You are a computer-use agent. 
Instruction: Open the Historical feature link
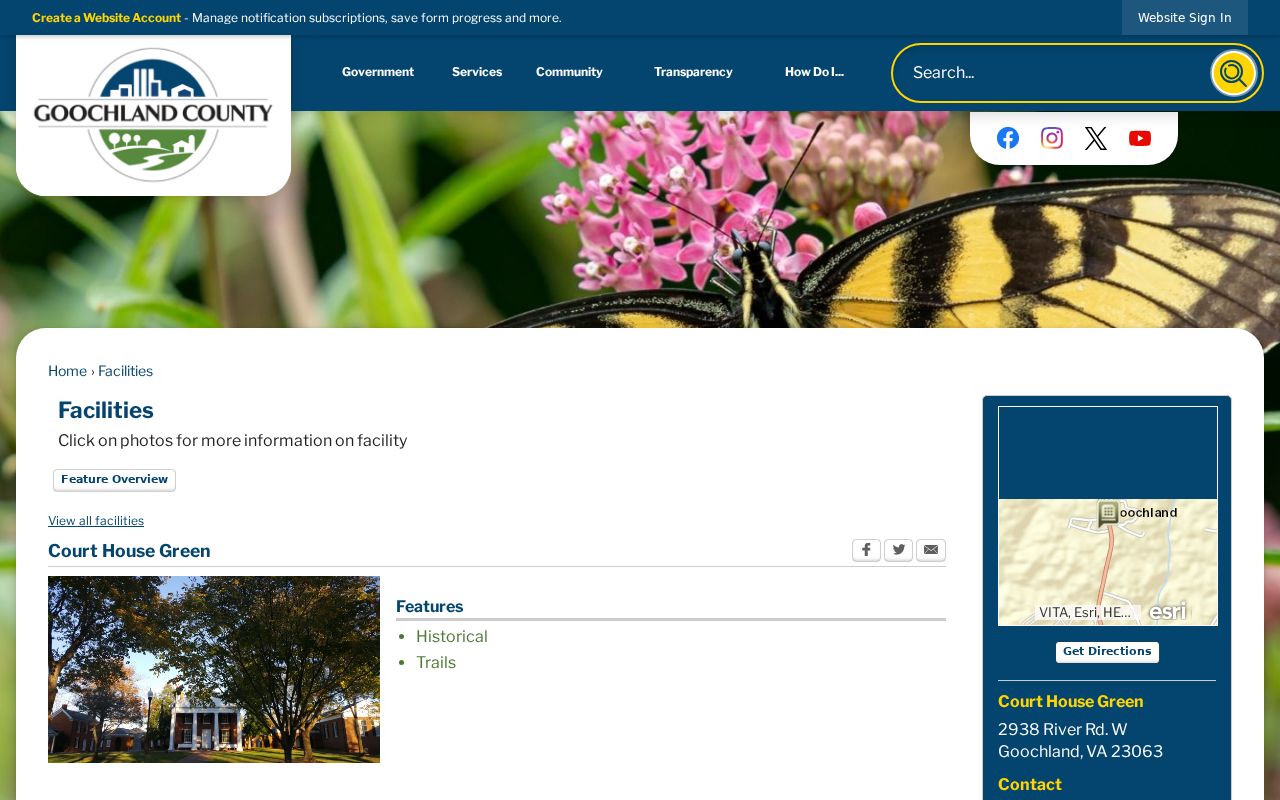[452, 637]
